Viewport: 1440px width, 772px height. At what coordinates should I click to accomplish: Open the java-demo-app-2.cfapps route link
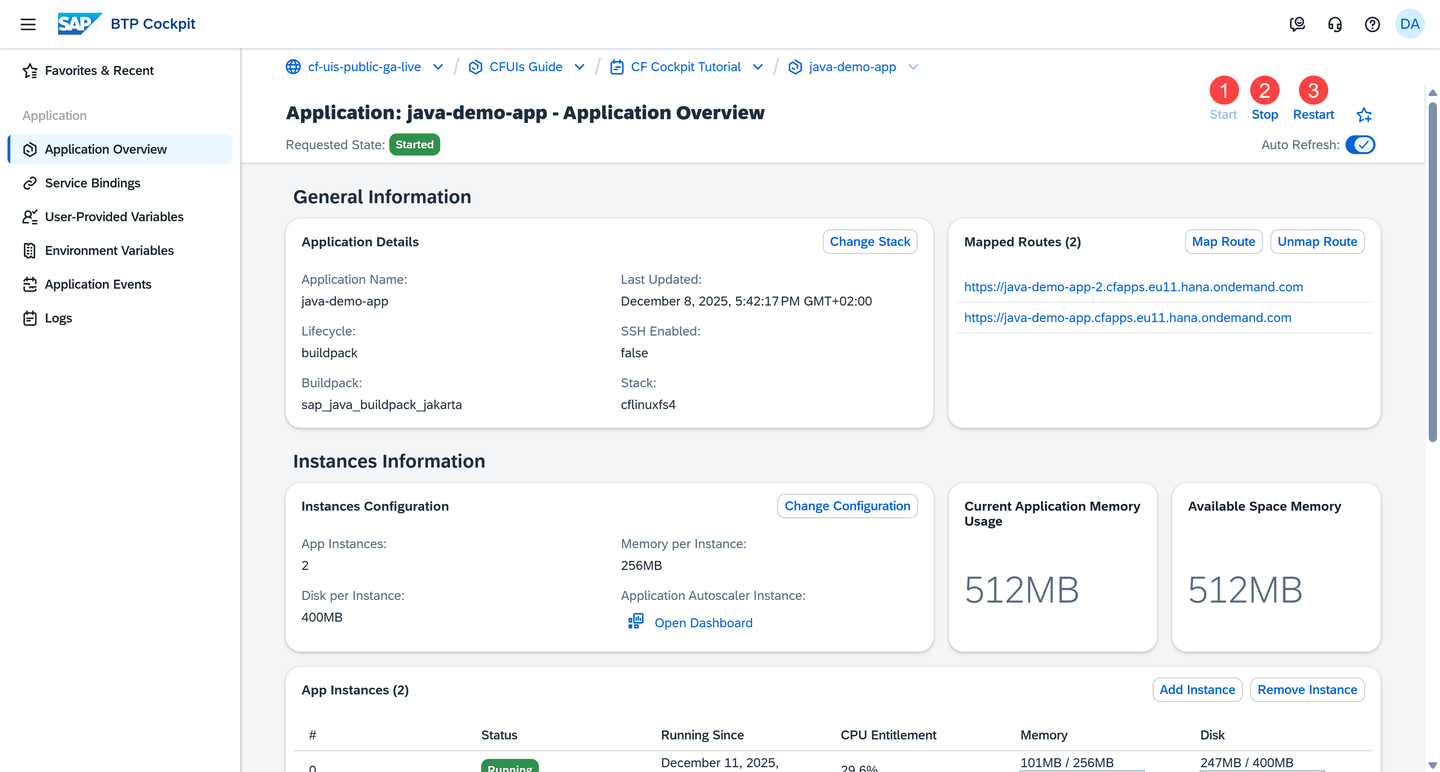pyautogui.click(x=1134, y=287)
